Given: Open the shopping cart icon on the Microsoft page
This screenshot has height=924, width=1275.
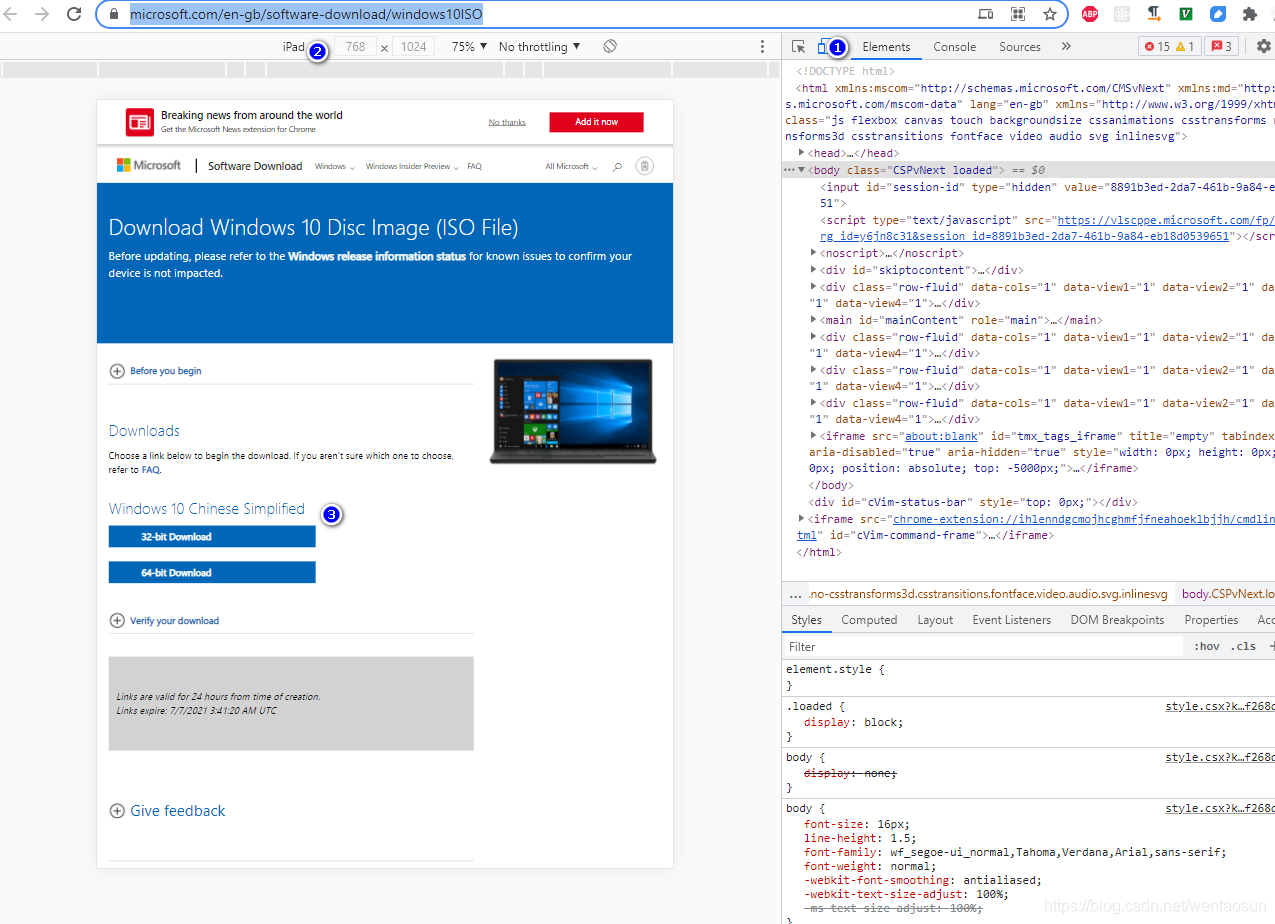Looking at the screenshot, I should [644, 166].
